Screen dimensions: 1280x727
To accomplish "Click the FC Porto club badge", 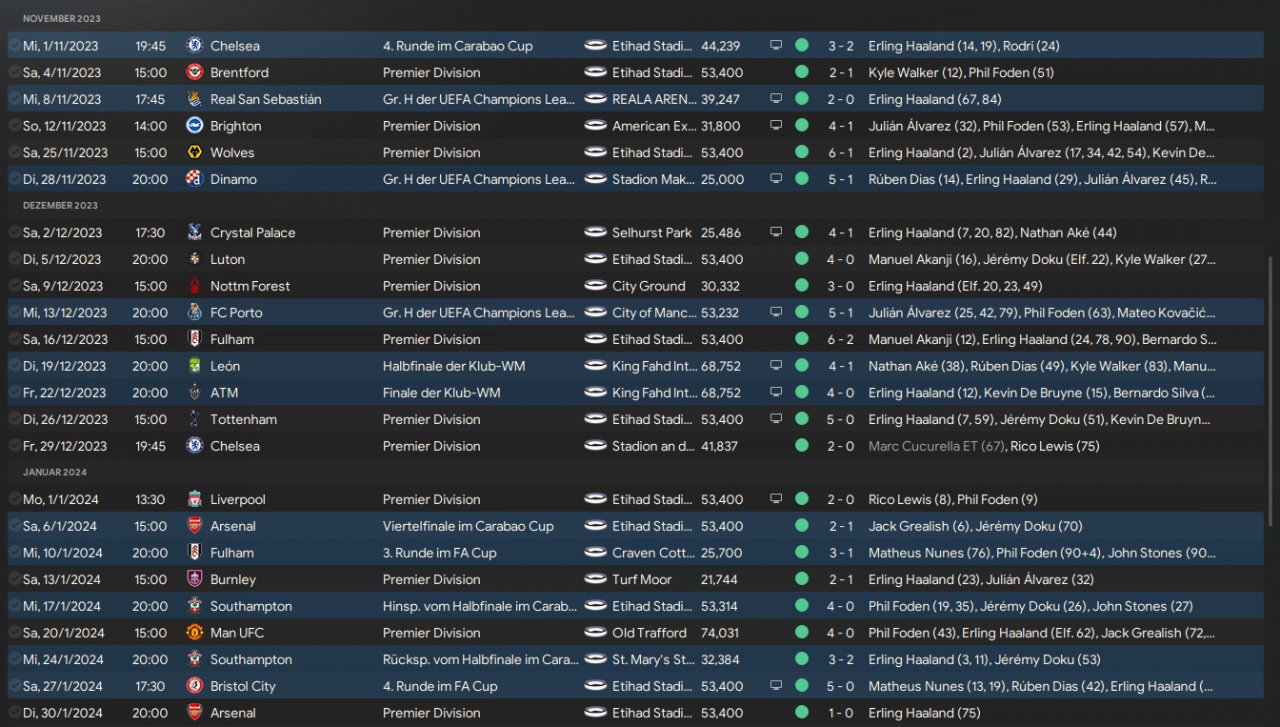I will [195, 313].
